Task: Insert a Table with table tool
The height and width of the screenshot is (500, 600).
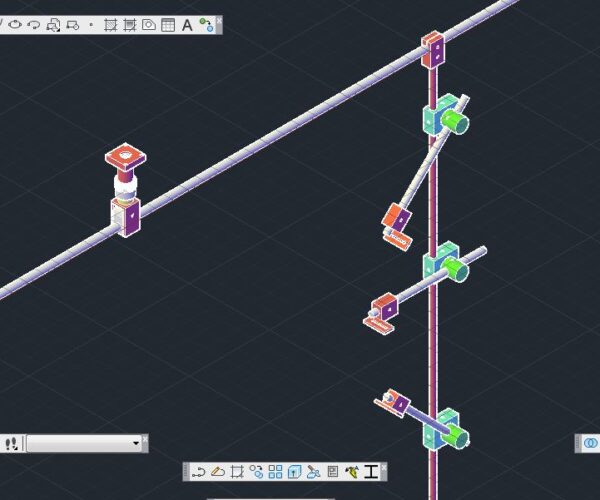Action: pos(168,25)
